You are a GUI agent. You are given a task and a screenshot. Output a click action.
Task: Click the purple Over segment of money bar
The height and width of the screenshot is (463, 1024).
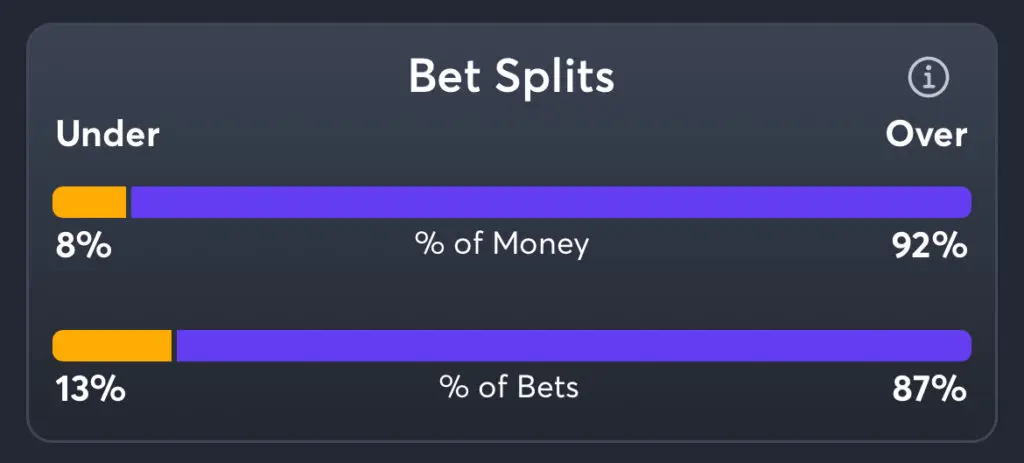click(550, 202)
